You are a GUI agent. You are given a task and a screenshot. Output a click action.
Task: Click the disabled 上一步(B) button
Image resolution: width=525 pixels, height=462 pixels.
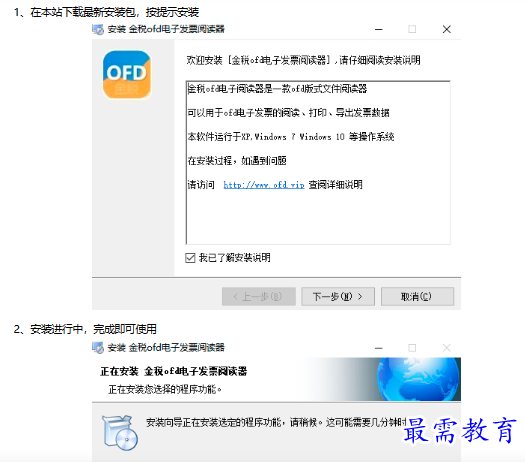(259, 296)
